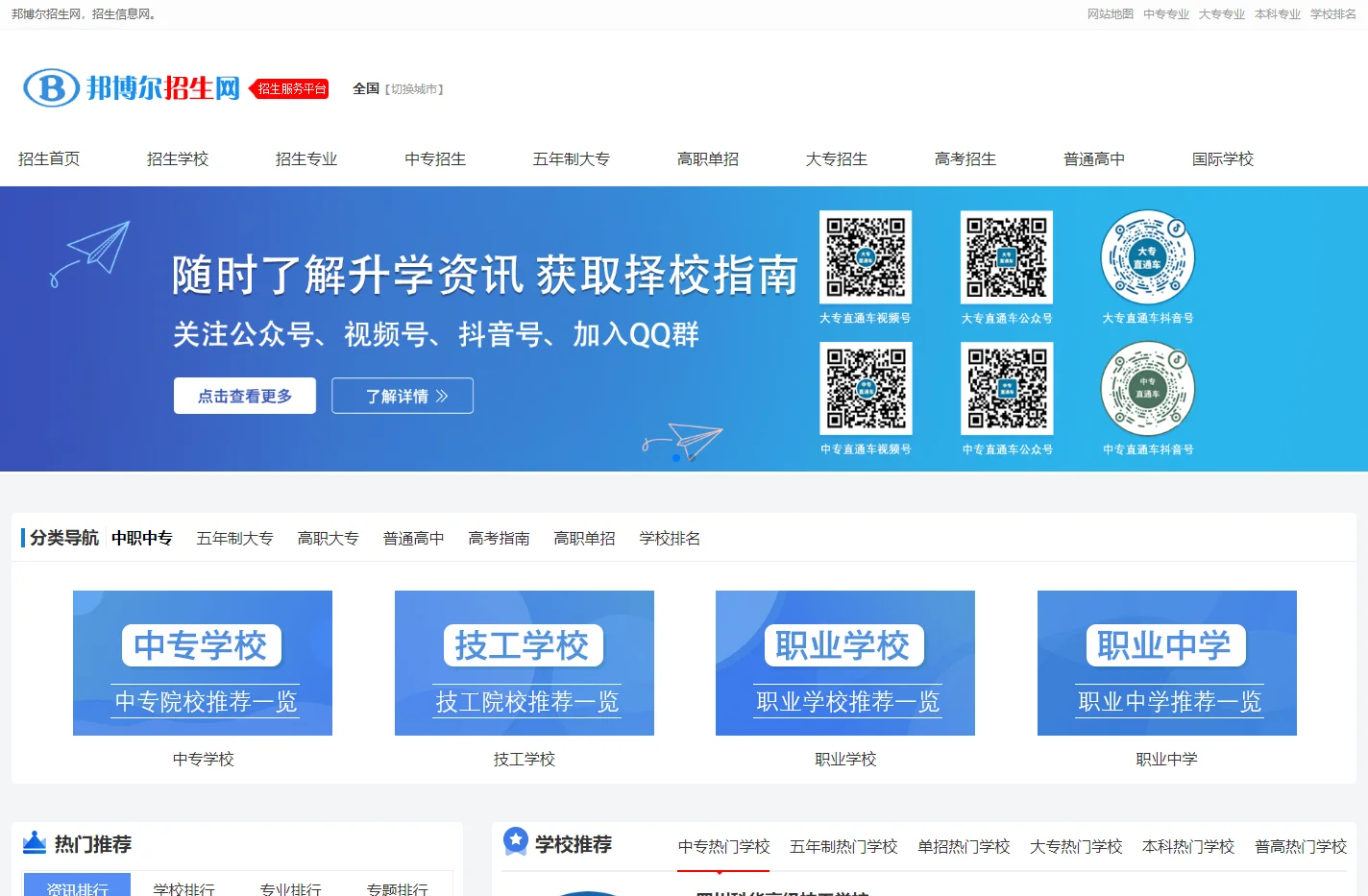
Task: Click 中专学校 caption under card
Action: 204,760
